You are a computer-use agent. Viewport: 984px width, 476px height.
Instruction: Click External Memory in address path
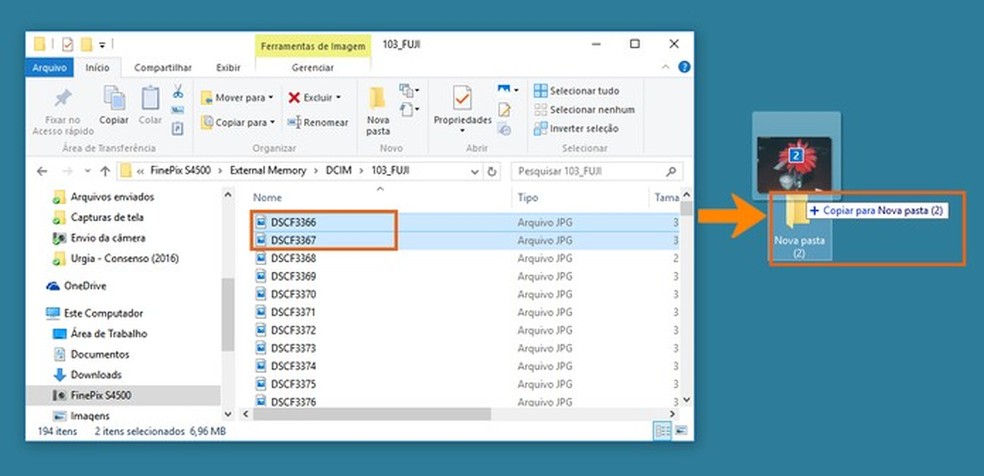click(x=268, y=171)
